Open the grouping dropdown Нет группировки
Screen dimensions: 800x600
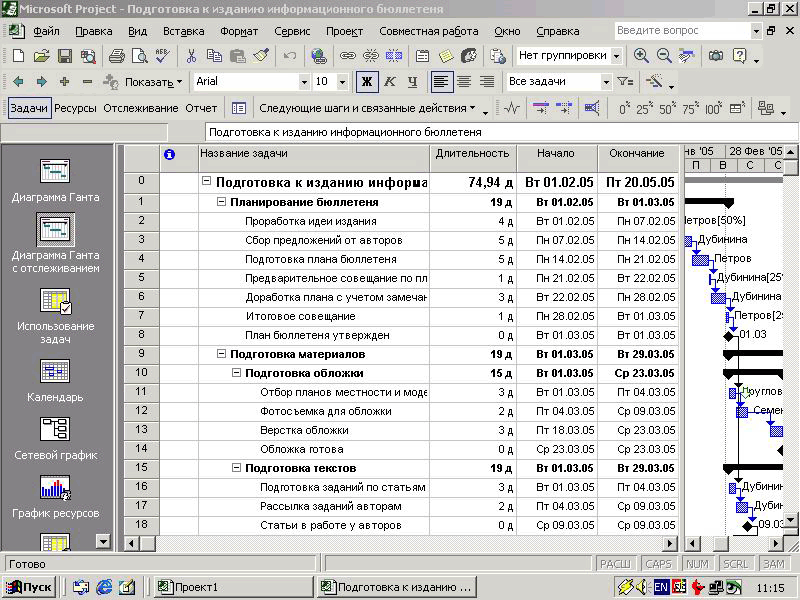[616, 56]
